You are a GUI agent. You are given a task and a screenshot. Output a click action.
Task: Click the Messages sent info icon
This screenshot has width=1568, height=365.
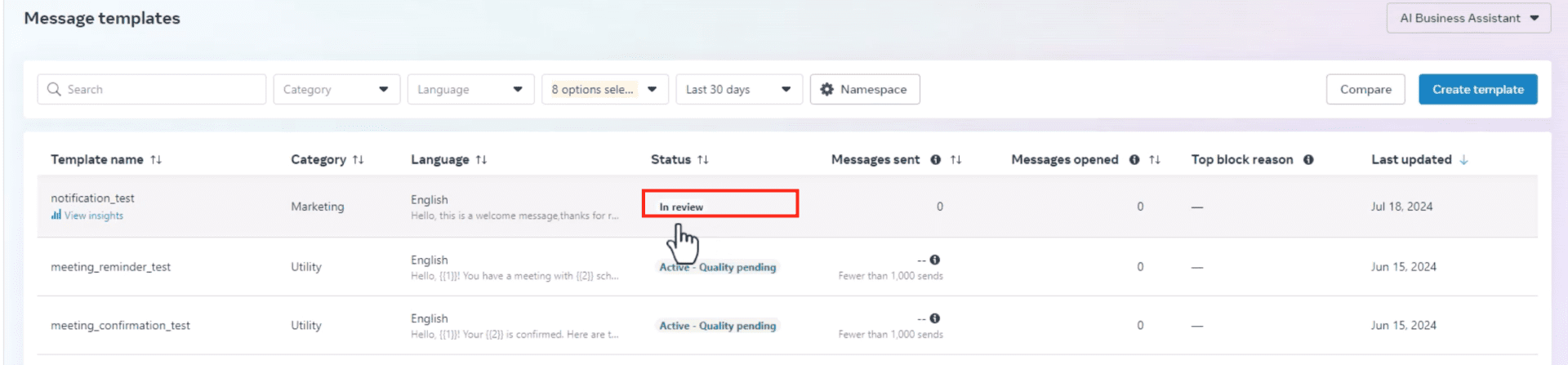point(935,160)
